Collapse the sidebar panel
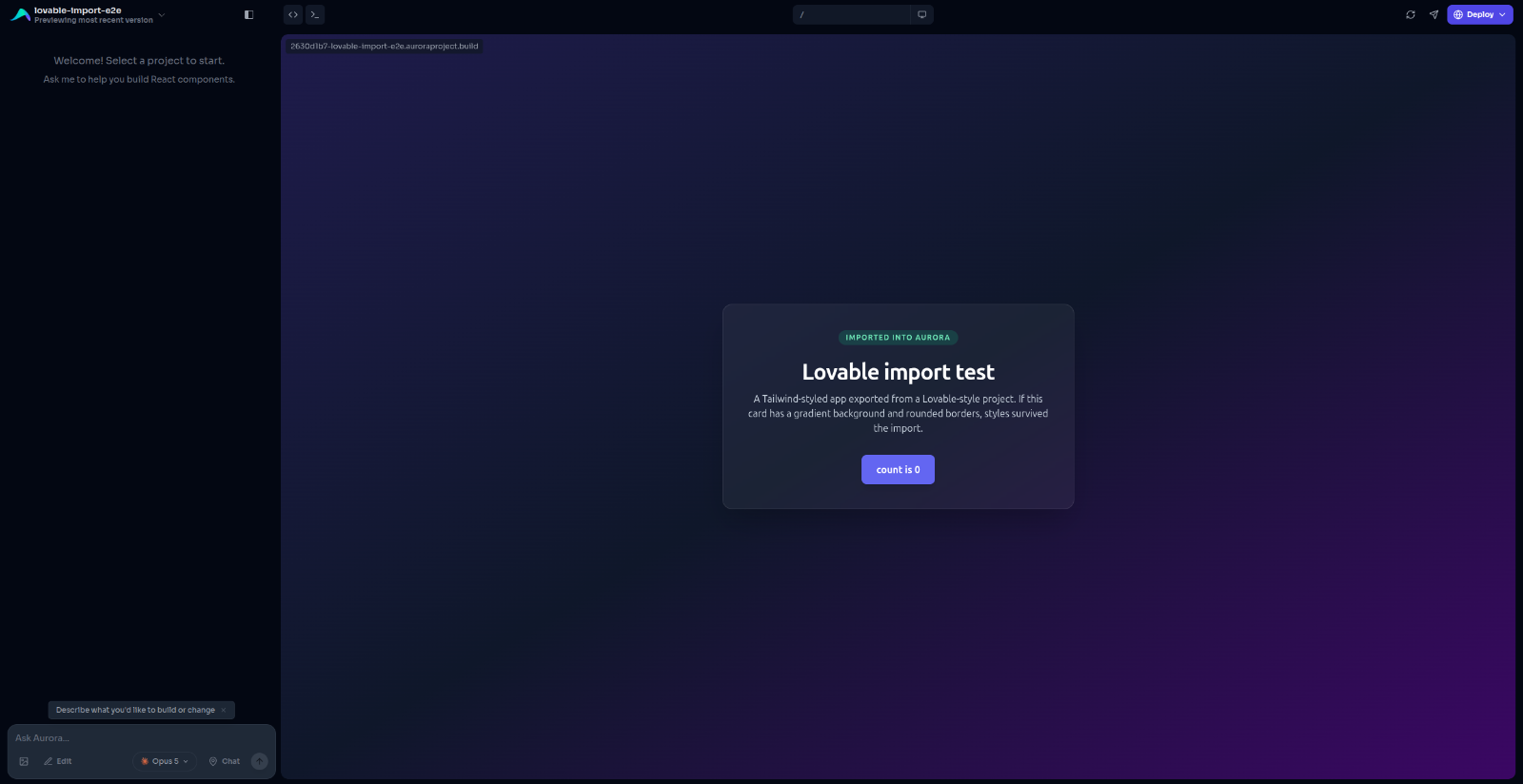Viewport: 1523px width, 784px height. (x=249, y=14)
